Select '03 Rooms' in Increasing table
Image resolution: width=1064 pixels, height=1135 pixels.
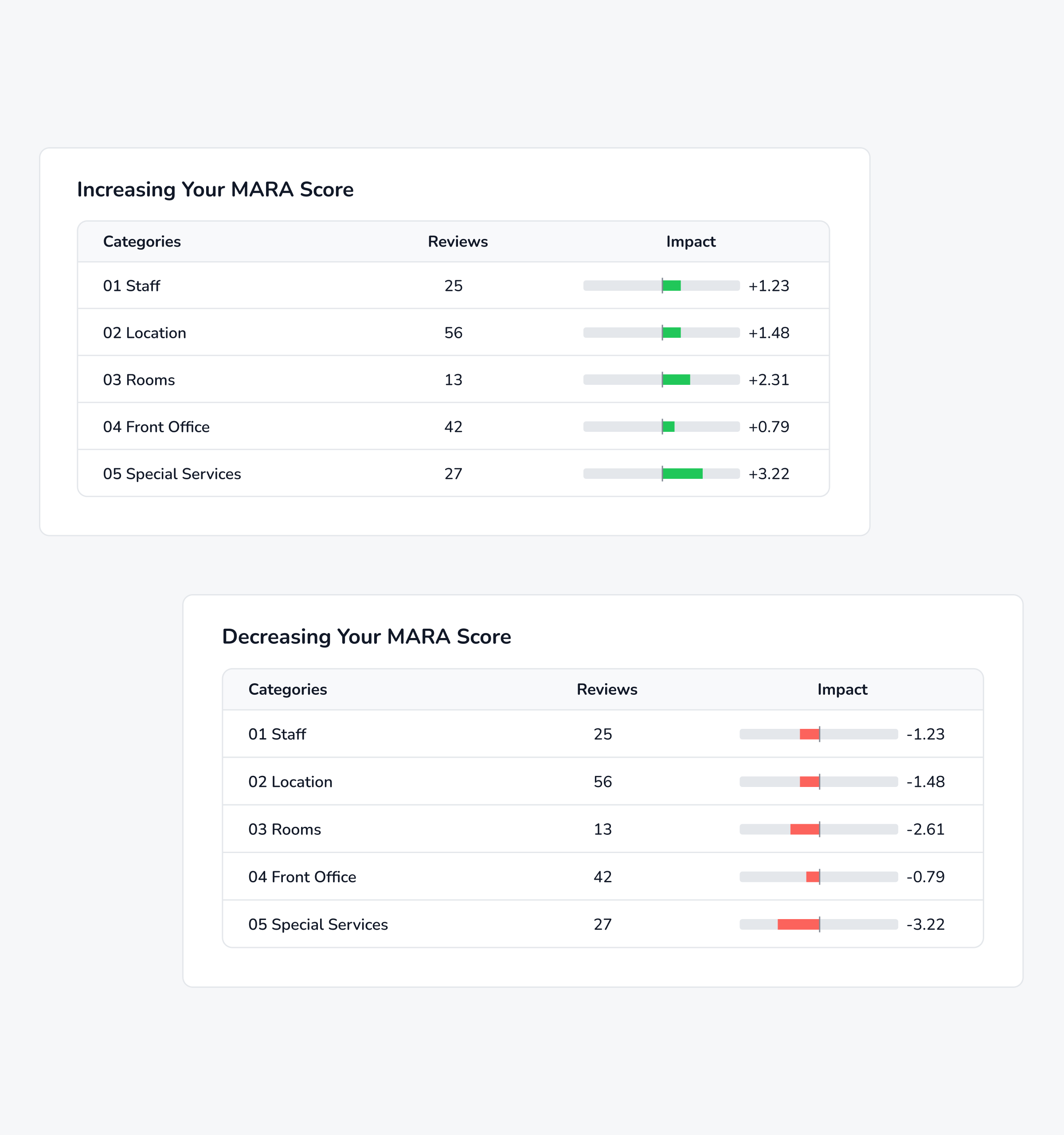(x=139, y=380)
